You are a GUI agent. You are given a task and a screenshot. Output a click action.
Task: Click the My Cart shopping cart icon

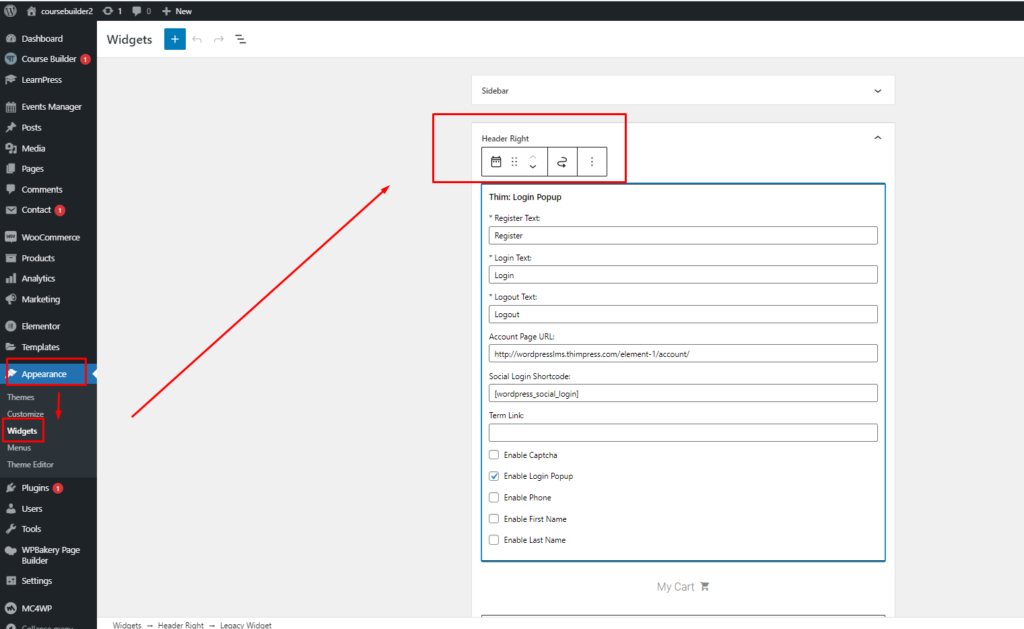pyautogui.click(x=705, y=587)
